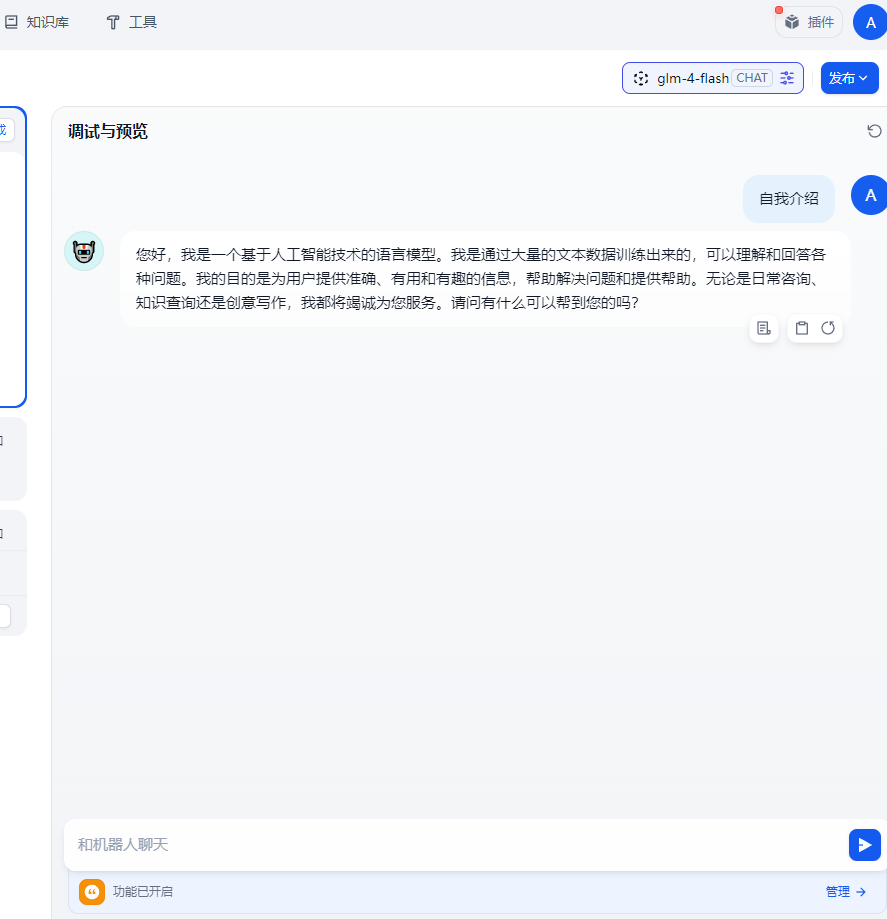The image size is (887, 919).
Task: Click the CHAT mode badge
Action: [752, 78]
